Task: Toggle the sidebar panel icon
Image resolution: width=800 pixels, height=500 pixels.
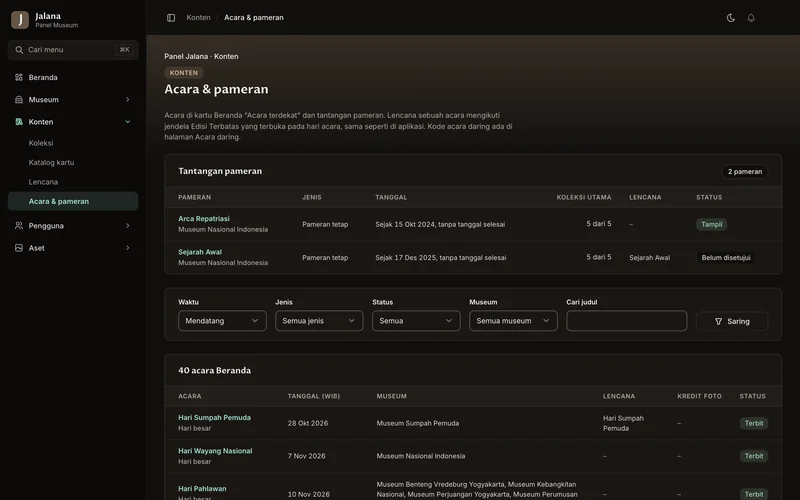Action: click(x=171, y=18)
